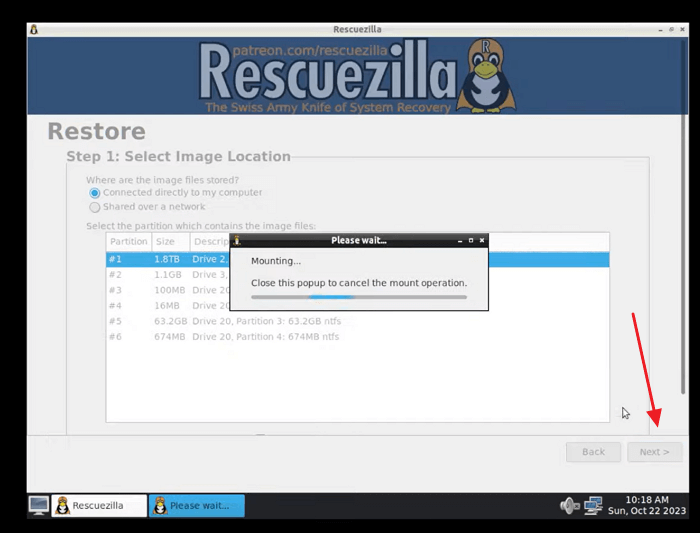The image size is (700, 533).
Task: Select 'Connected directly to my computer' radio button
Action: tap(94, 193)
